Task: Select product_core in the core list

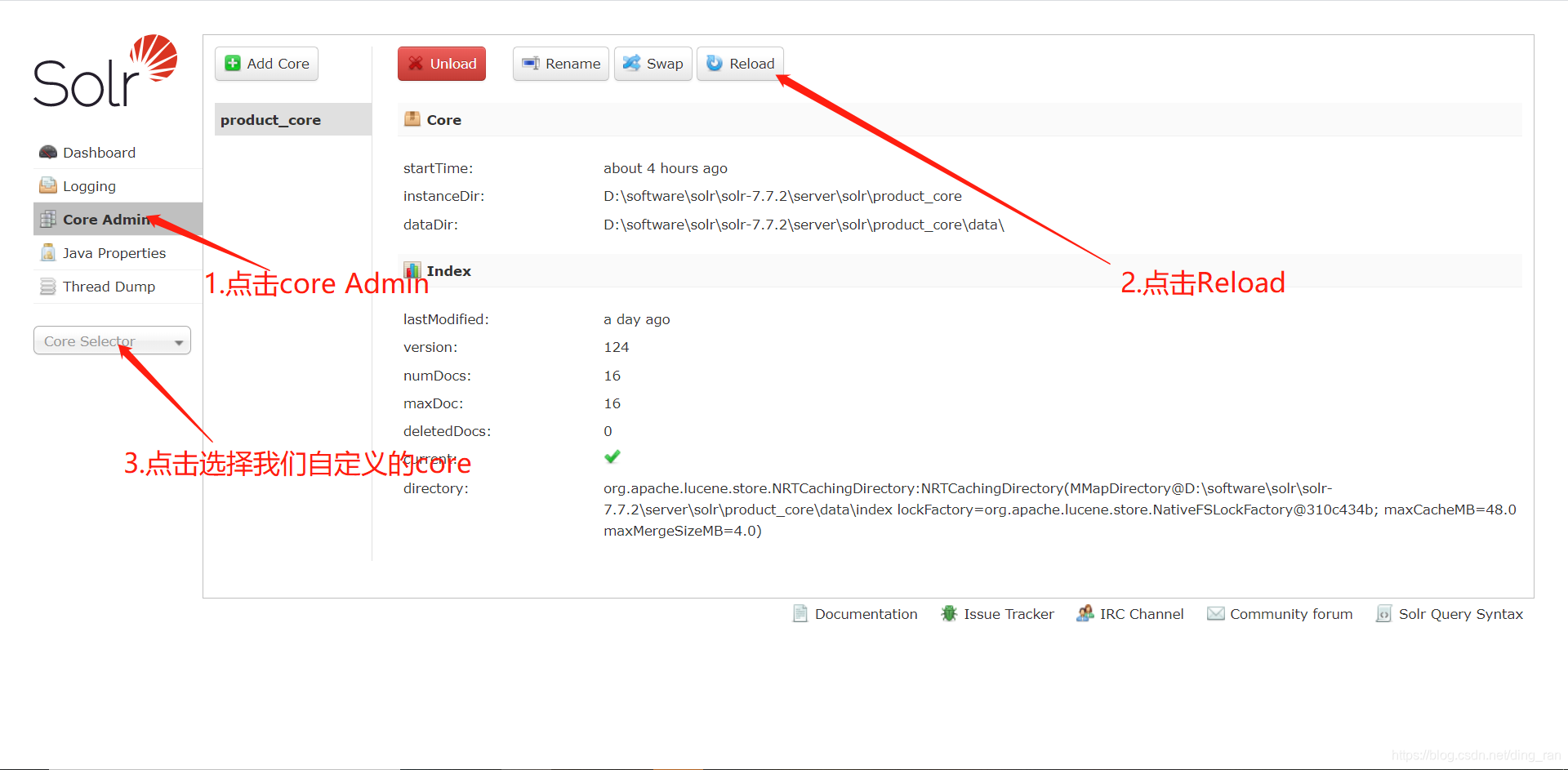Action: pos(293,119)
